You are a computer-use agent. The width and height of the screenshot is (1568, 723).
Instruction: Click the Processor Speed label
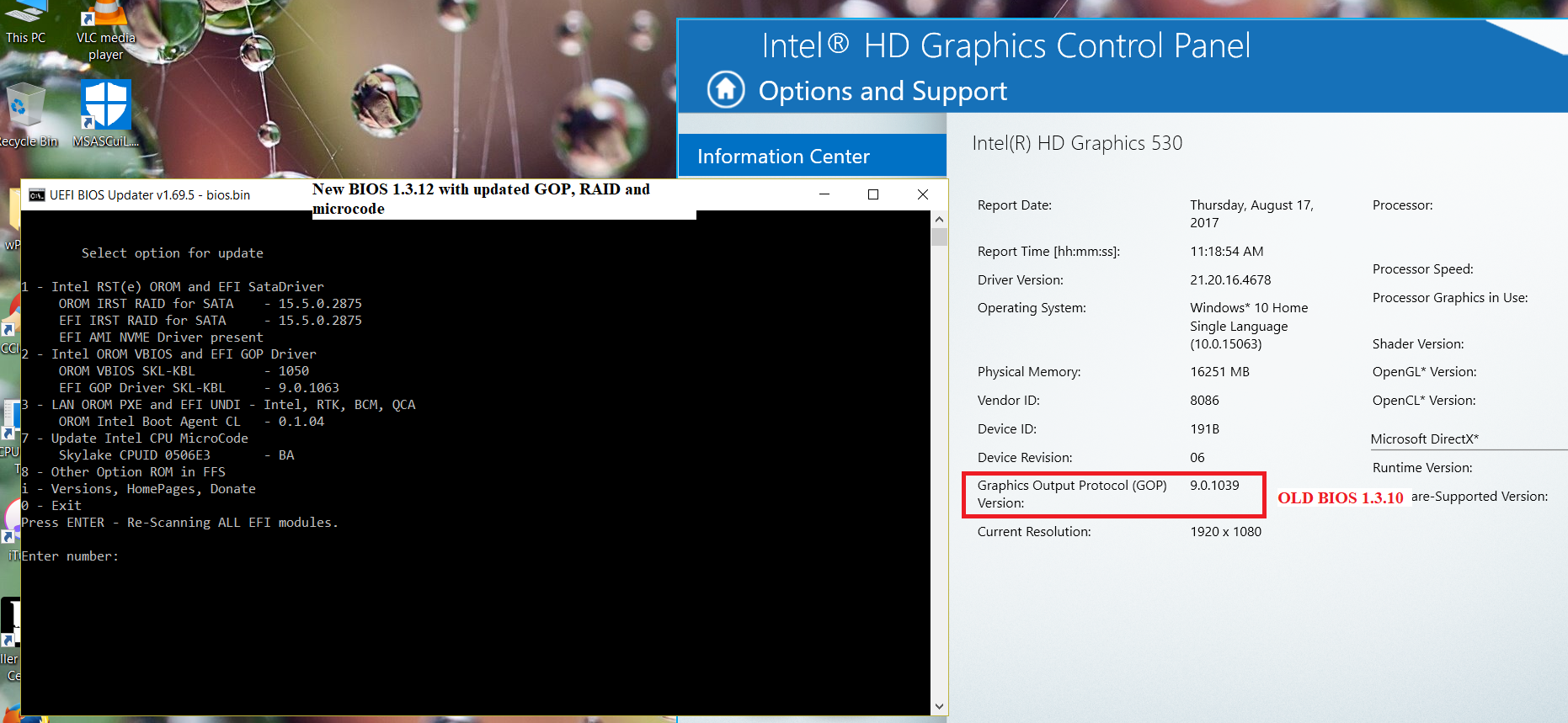(x=1422, y=269)
